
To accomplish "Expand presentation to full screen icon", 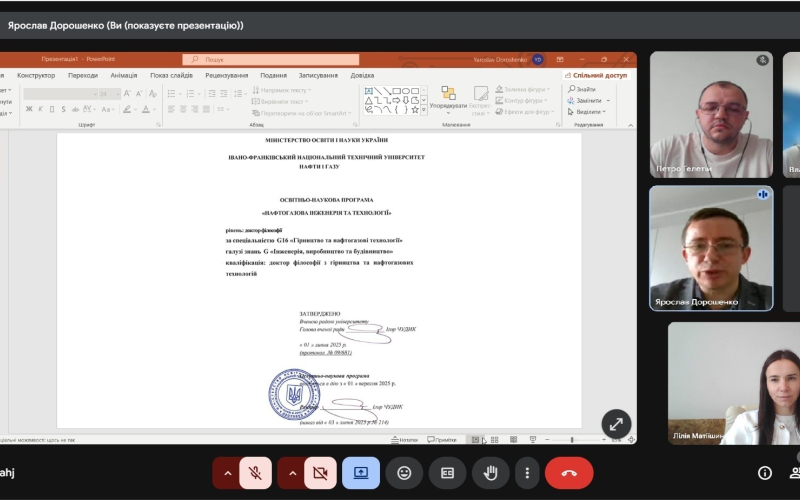I will (x=616, y=424).
